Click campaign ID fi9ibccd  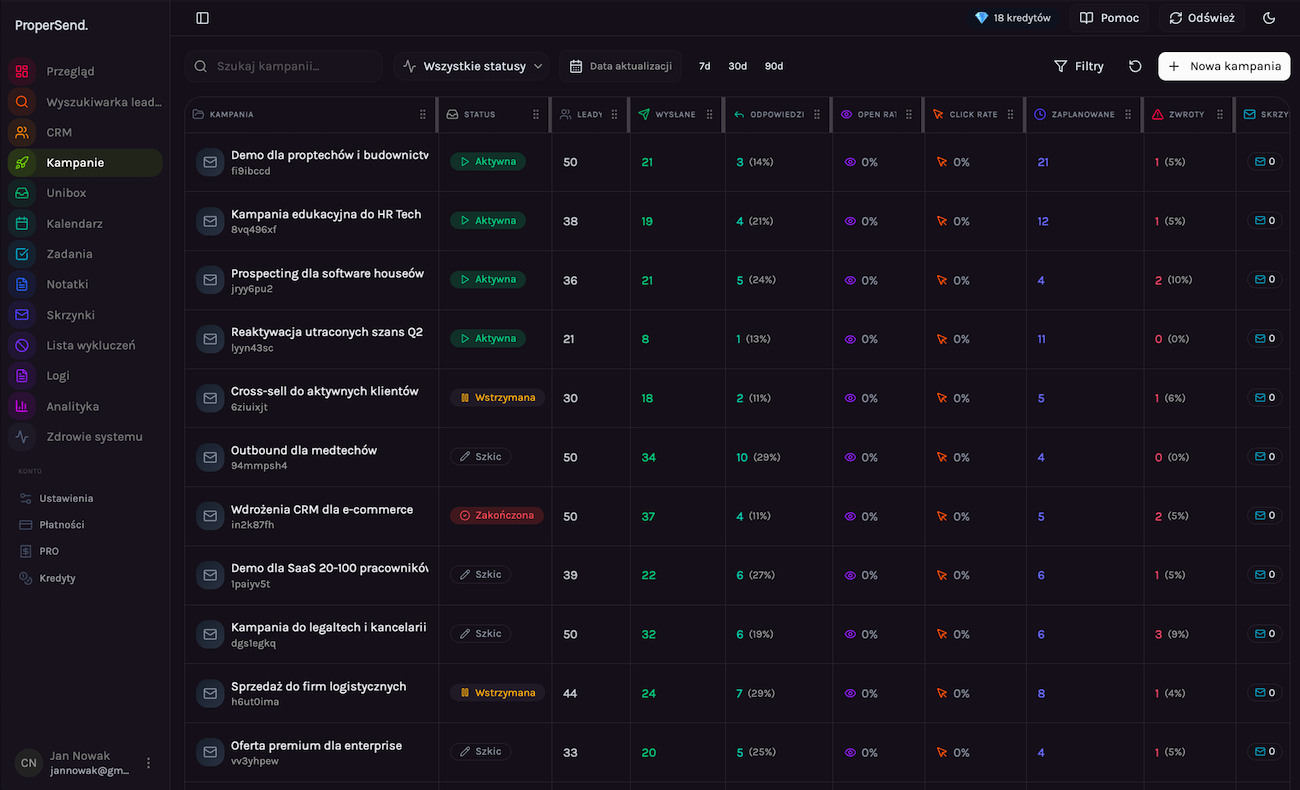[251, 171]
